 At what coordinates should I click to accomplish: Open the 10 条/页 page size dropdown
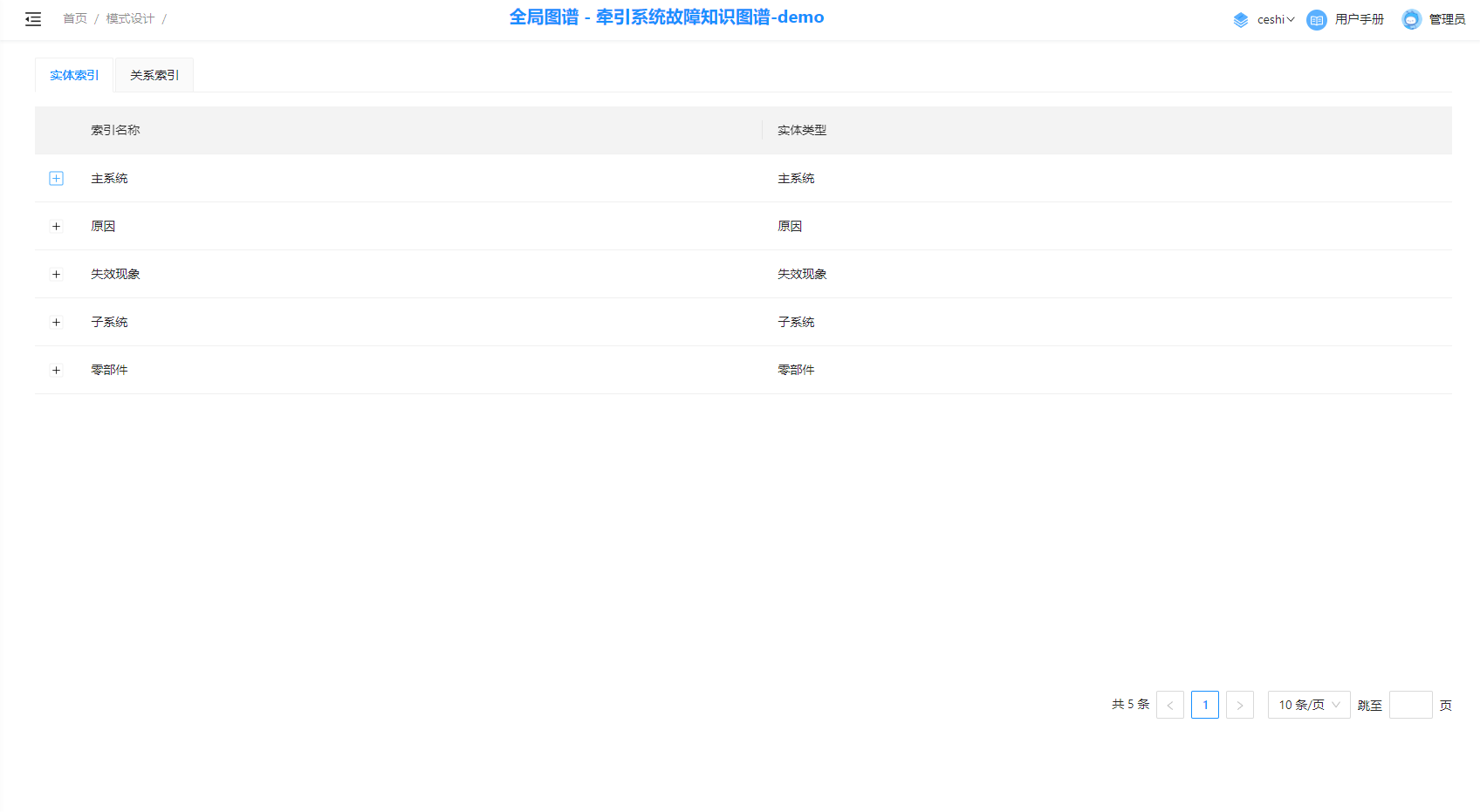pos(1308,705)
